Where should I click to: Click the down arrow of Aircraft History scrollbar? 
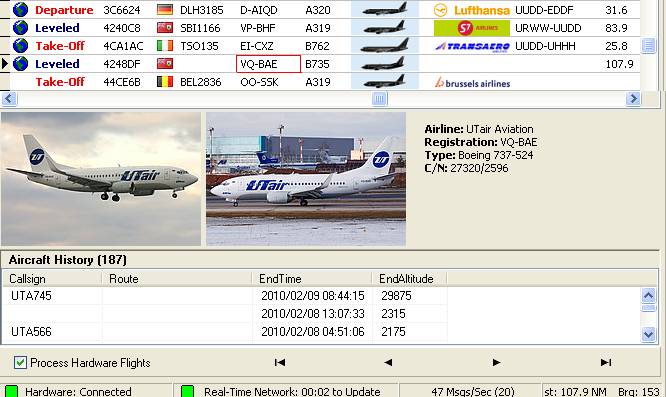pyautogui.click(x=648, y=335)
